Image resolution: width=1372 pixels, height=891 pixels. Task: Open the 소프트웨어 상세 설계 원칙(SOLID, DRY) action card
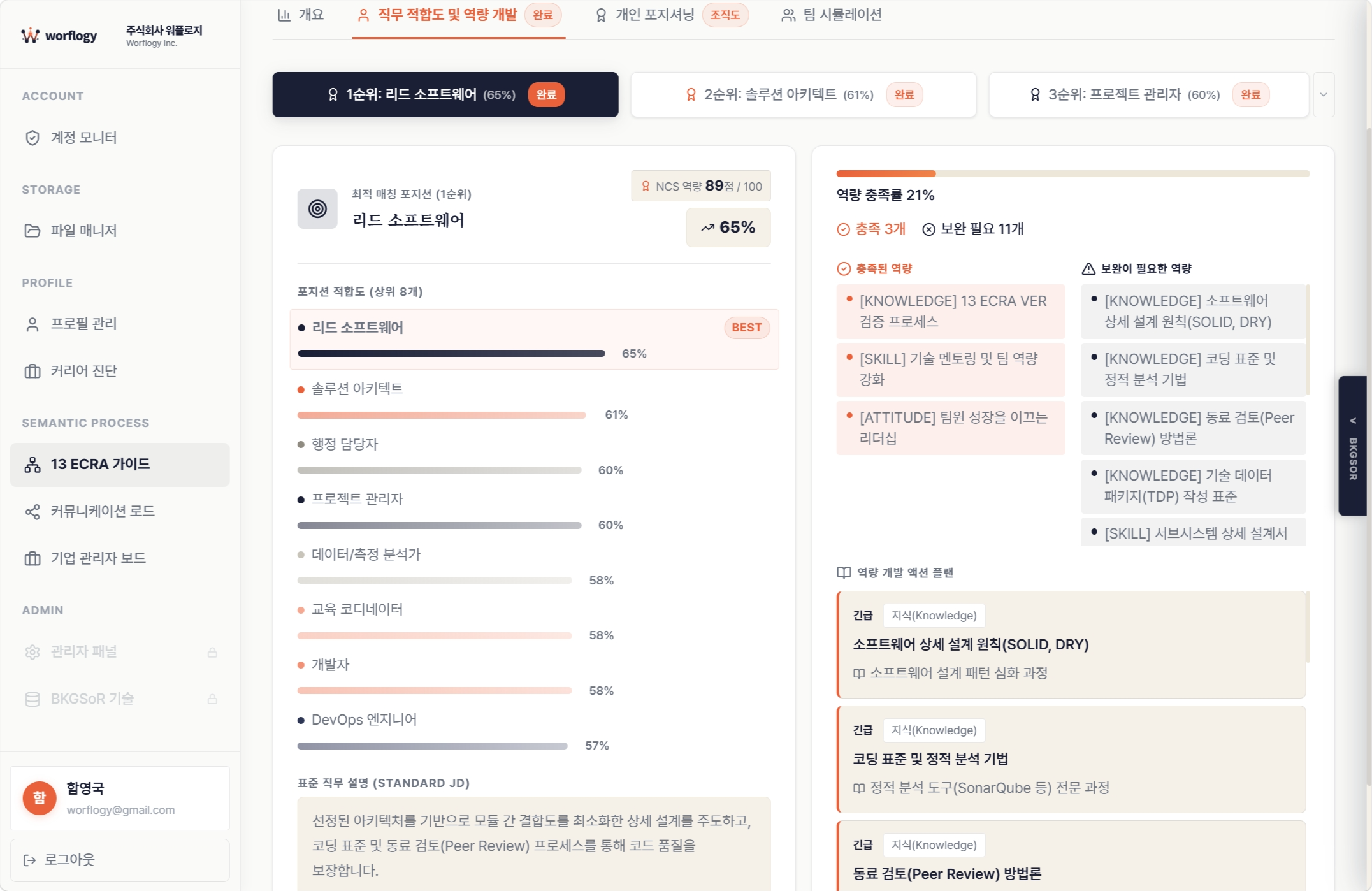pyautogui.click(x=1071, y=644)
